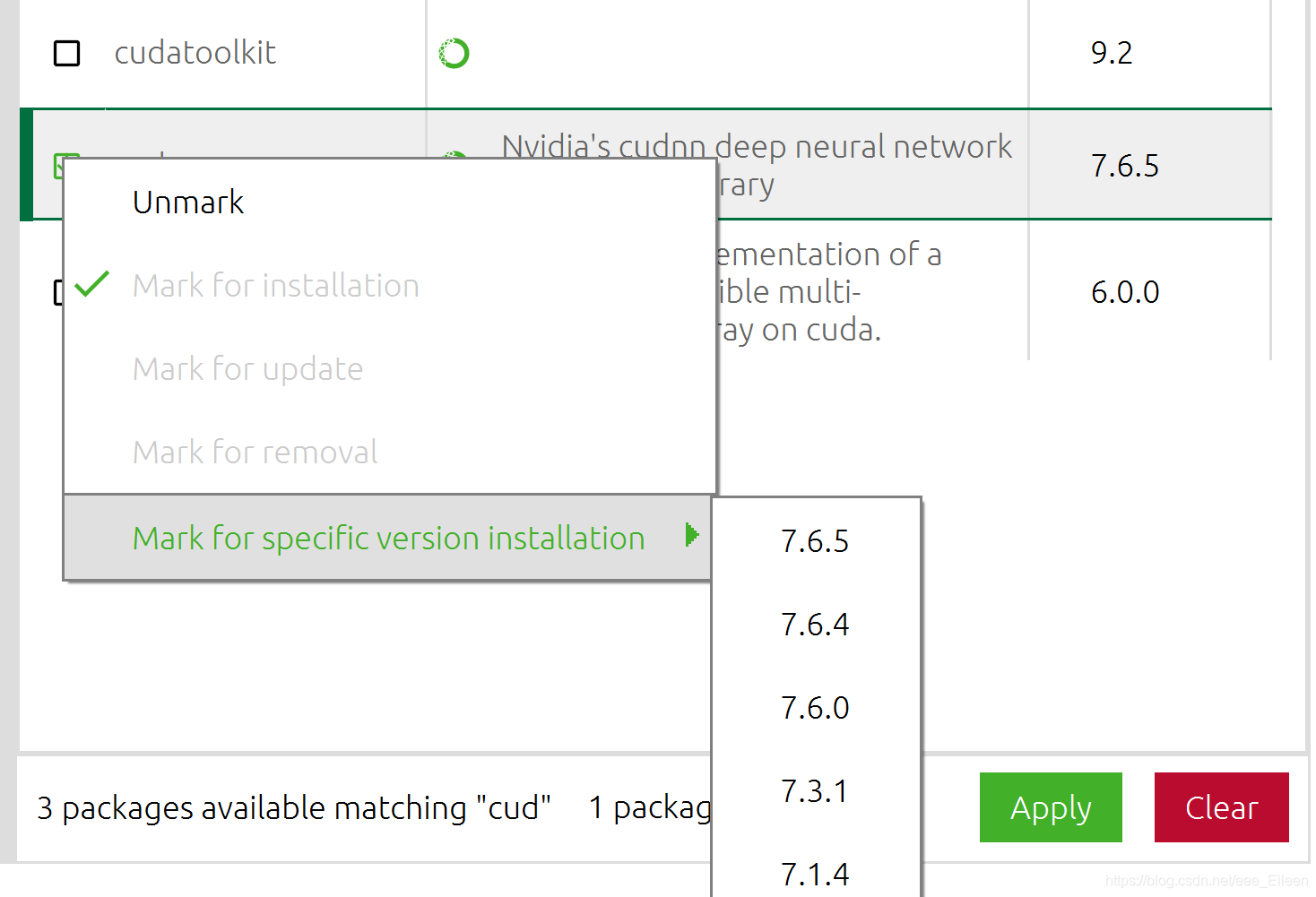Click the green submenu arrow
1316x897 pixels.
691,535
